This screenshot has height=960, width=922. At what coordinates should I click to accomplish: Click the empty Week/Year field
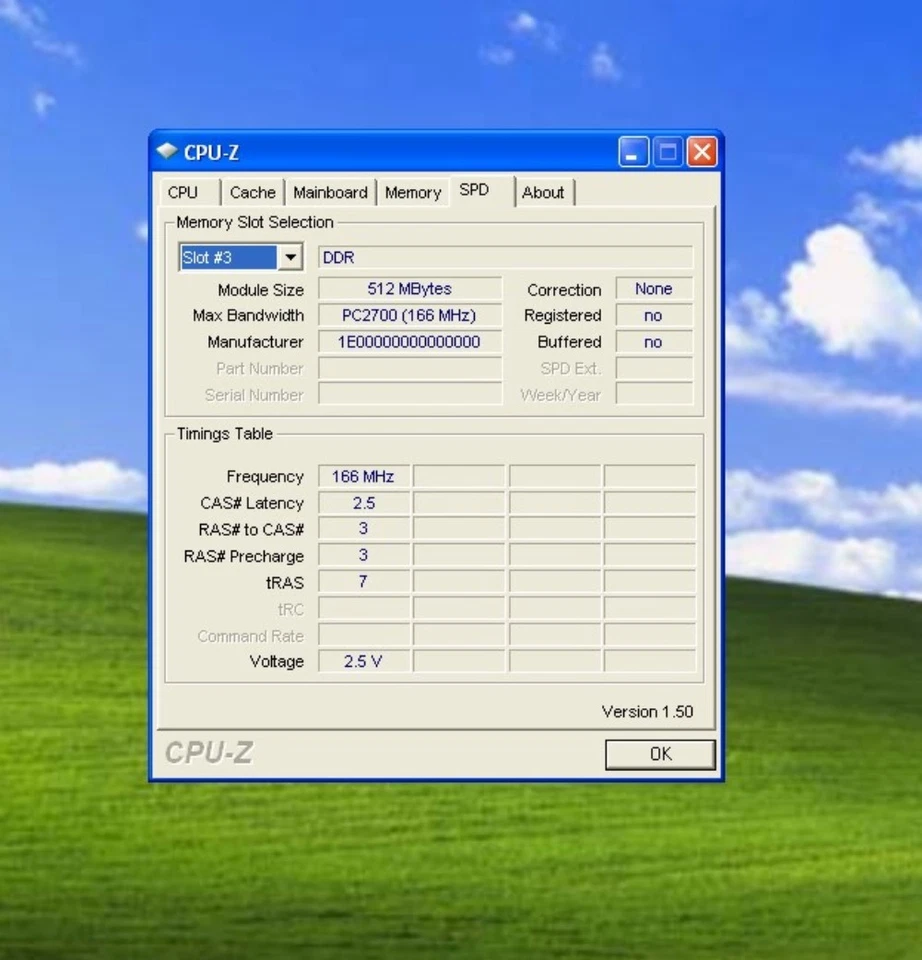coord(654,395)
